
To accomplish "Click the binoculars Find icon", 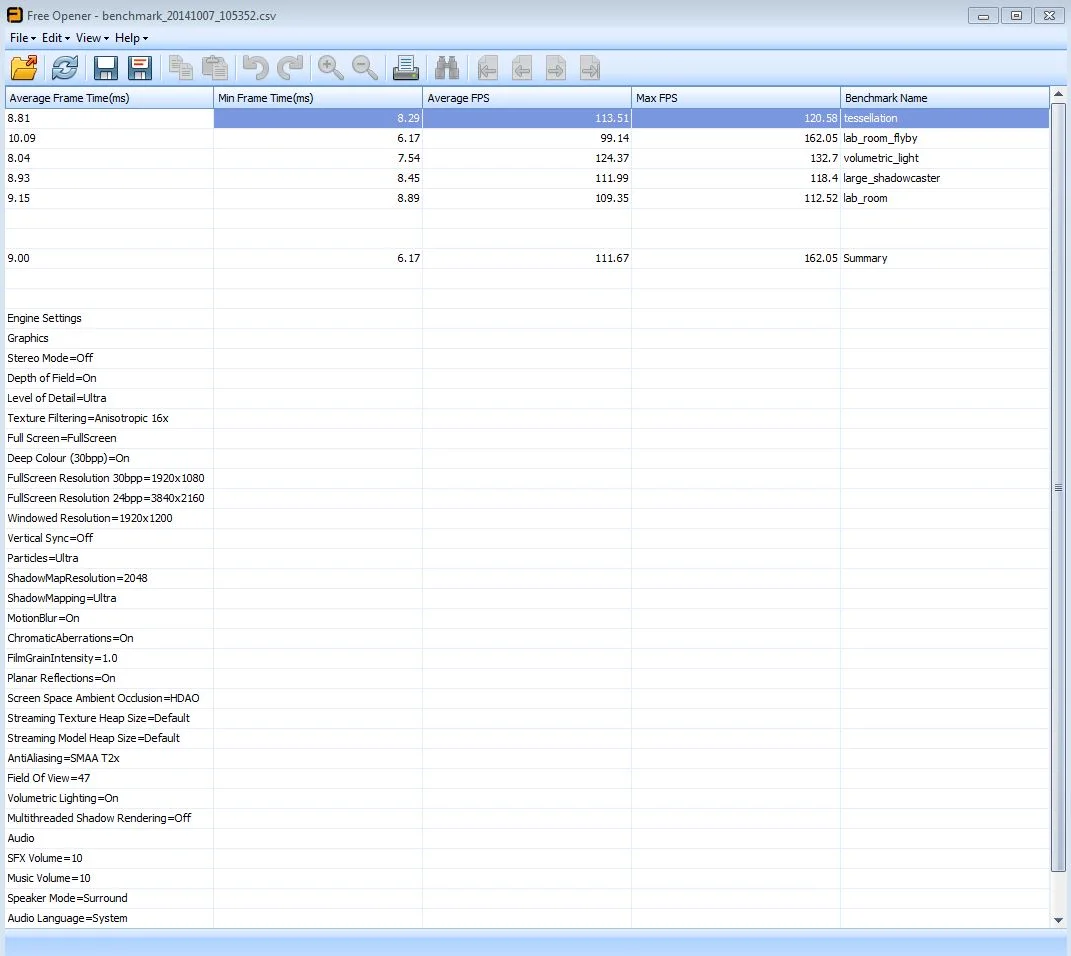I will point(447,68).
